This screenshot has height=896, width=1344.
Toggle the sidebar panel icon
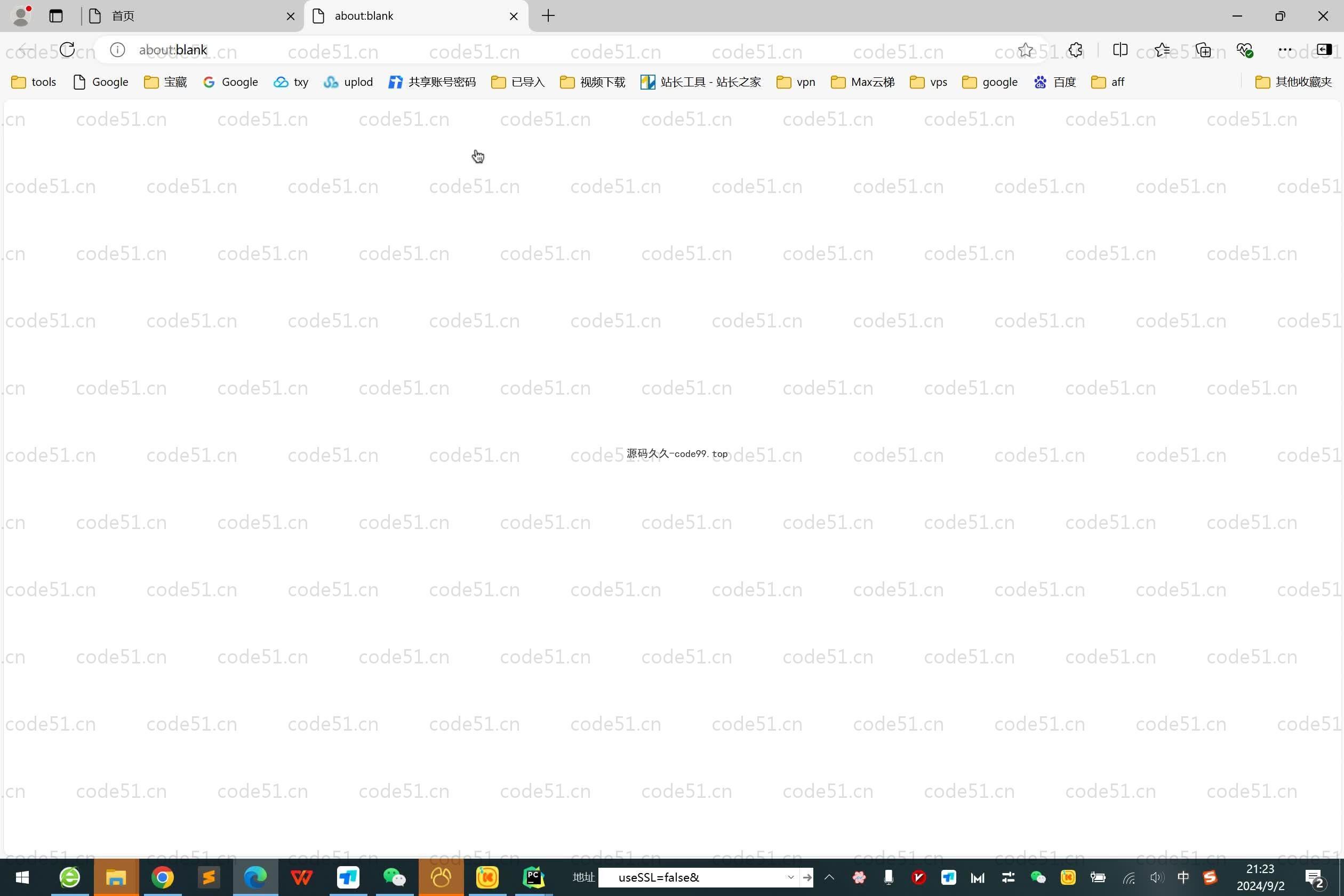pos(1323,50)
